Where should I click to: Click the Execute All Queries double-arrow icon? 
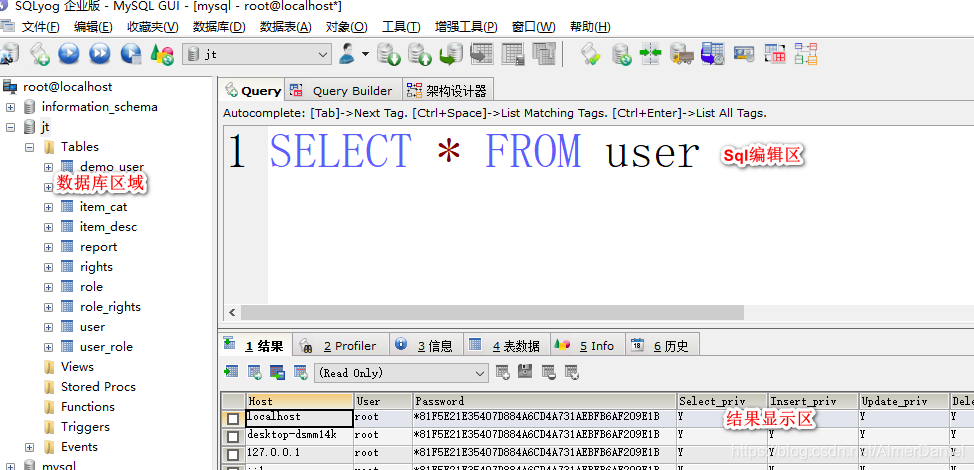tap(100, 53)
